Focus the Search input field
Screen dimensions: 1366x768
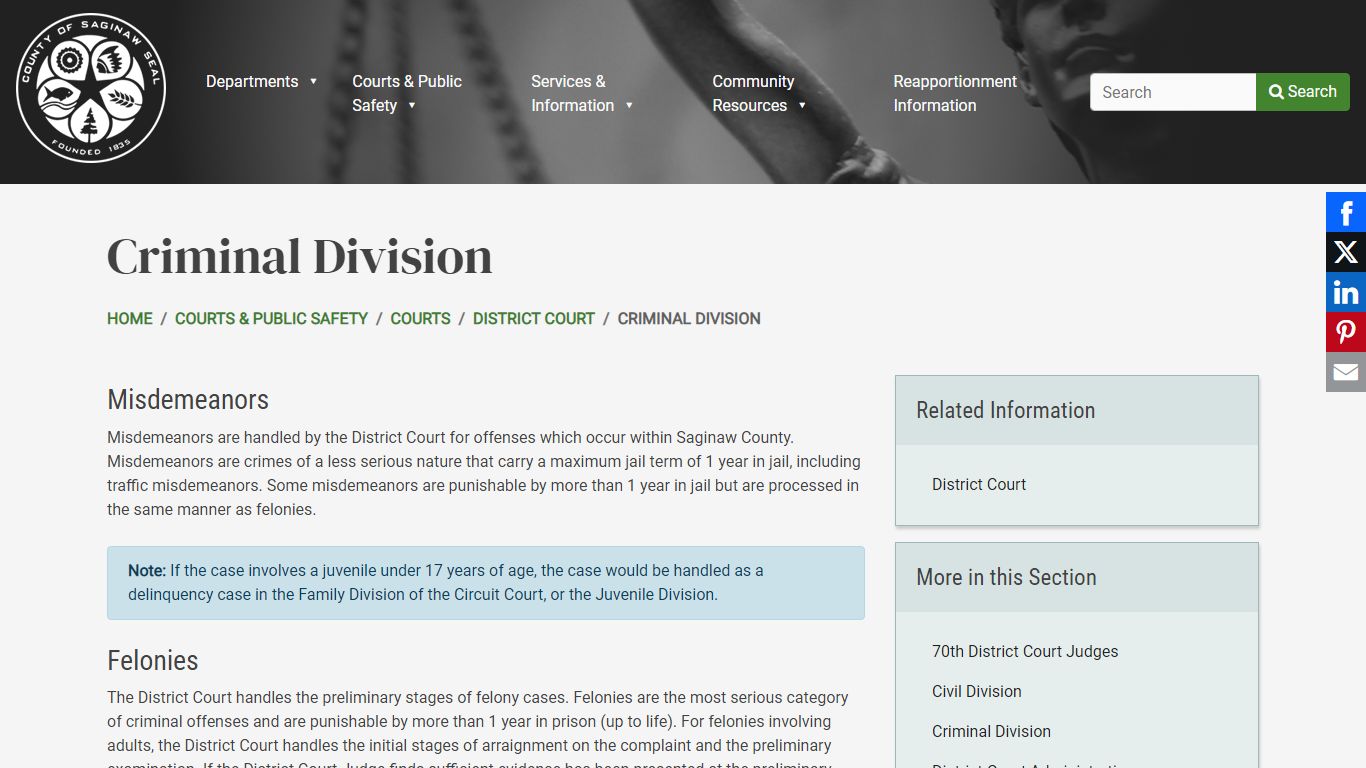click(1173, 92)
